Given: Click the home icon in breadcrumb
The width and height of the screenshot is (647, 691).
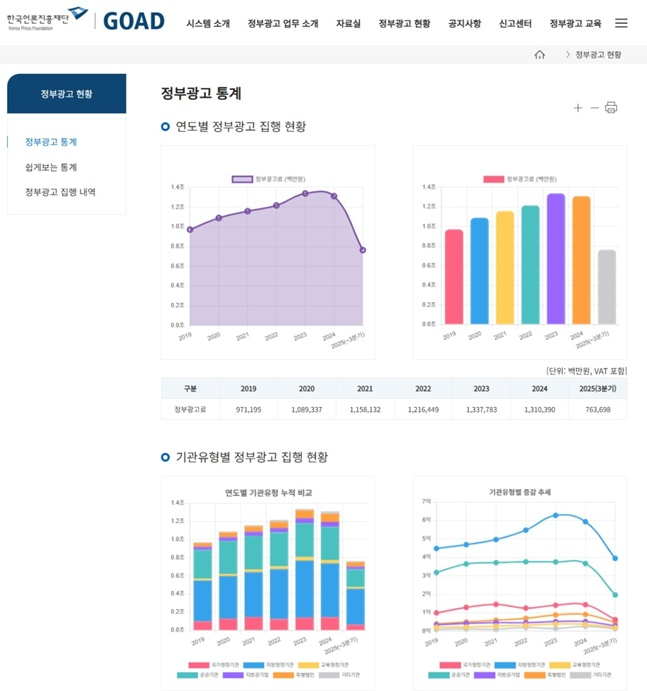Looking at the screenshot, I should click(540, 55).
